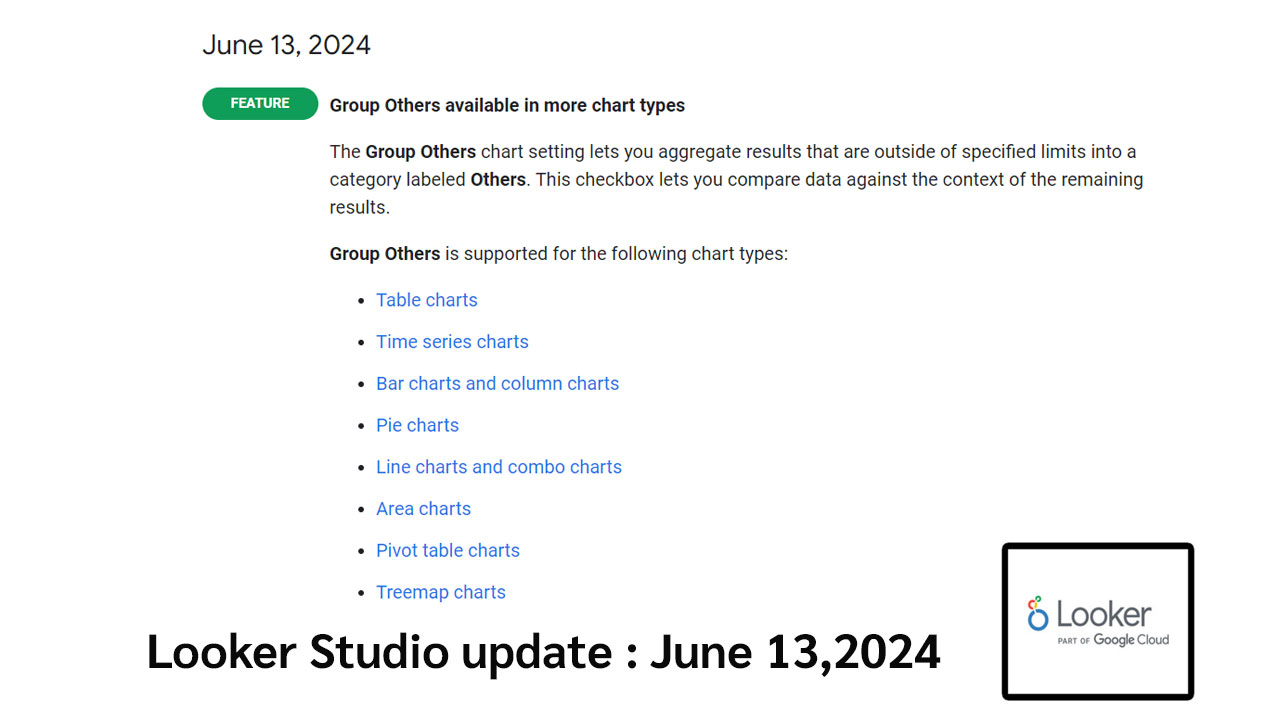The width and height of the screenshot is (1280, 720).
Task: Click 'Part of Google Cloud' text
Action: pos(1113,640)
